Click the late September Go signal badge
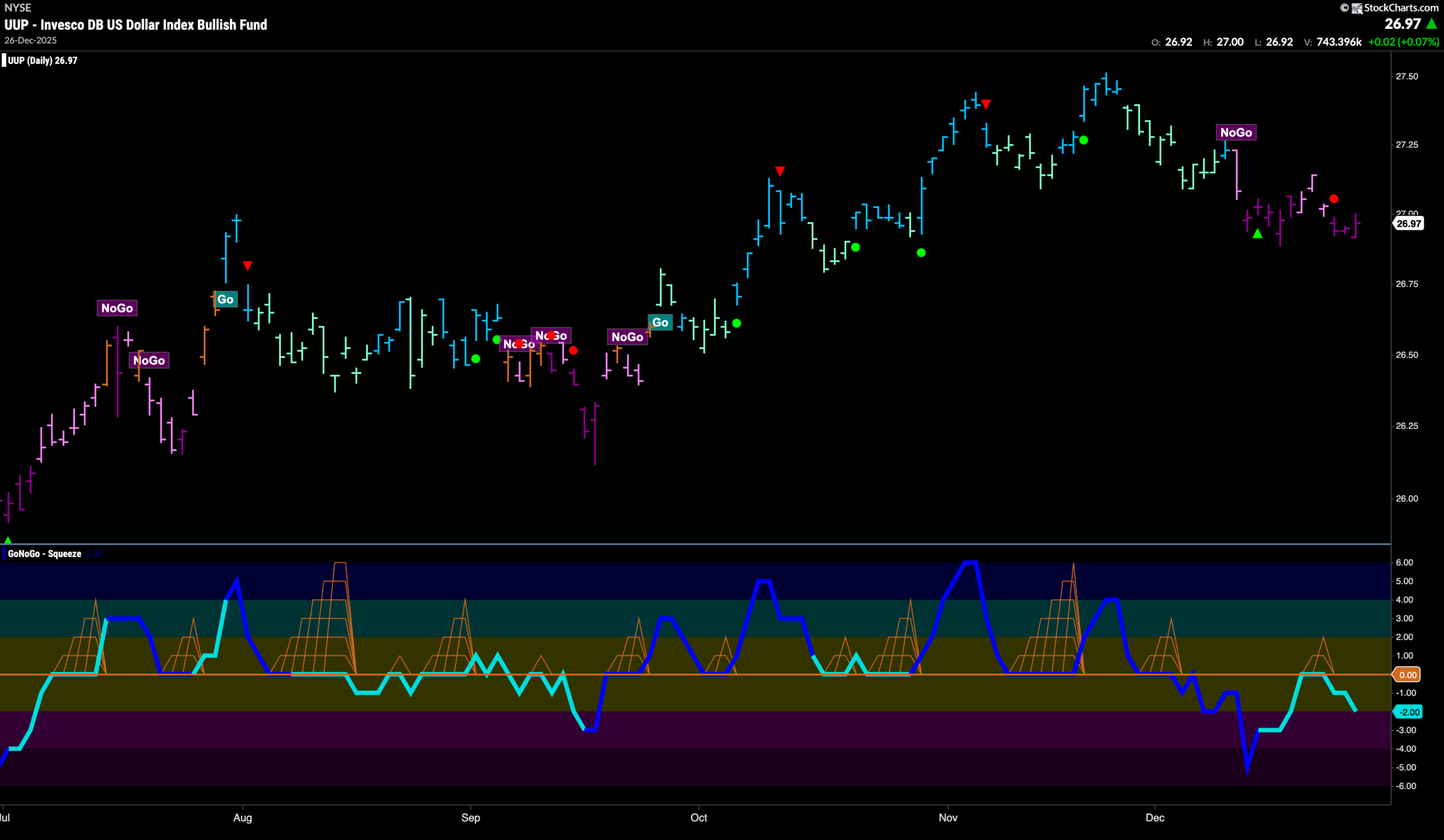Viewport: 1444px width, 840px height. [660, 322]
